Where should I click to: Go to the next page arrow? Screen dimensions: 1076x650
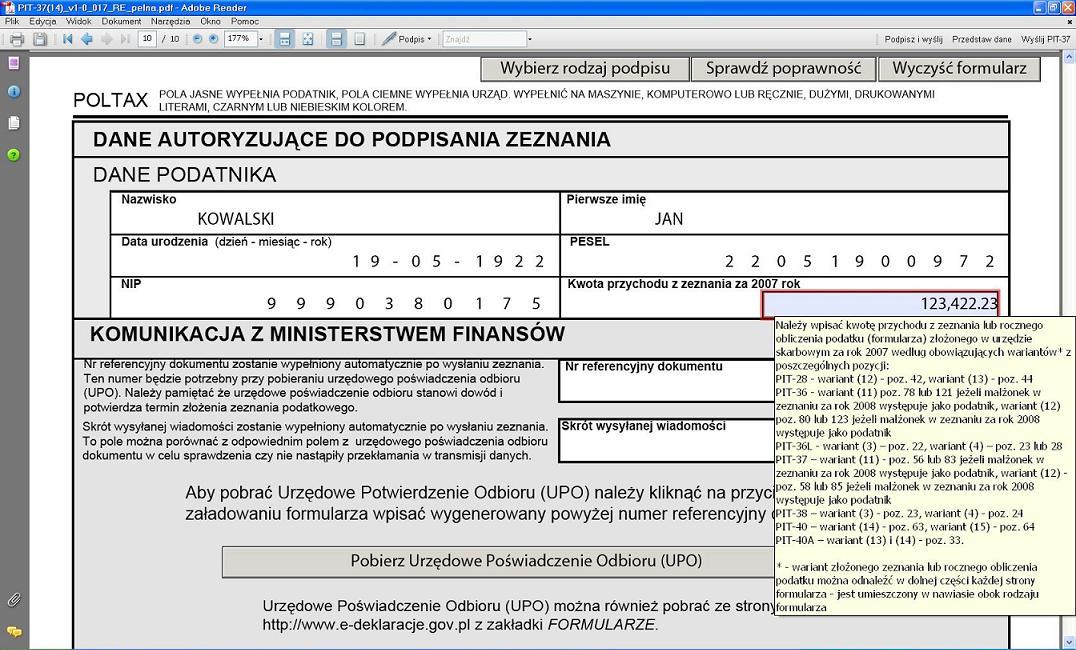click(x=106, y=39)
